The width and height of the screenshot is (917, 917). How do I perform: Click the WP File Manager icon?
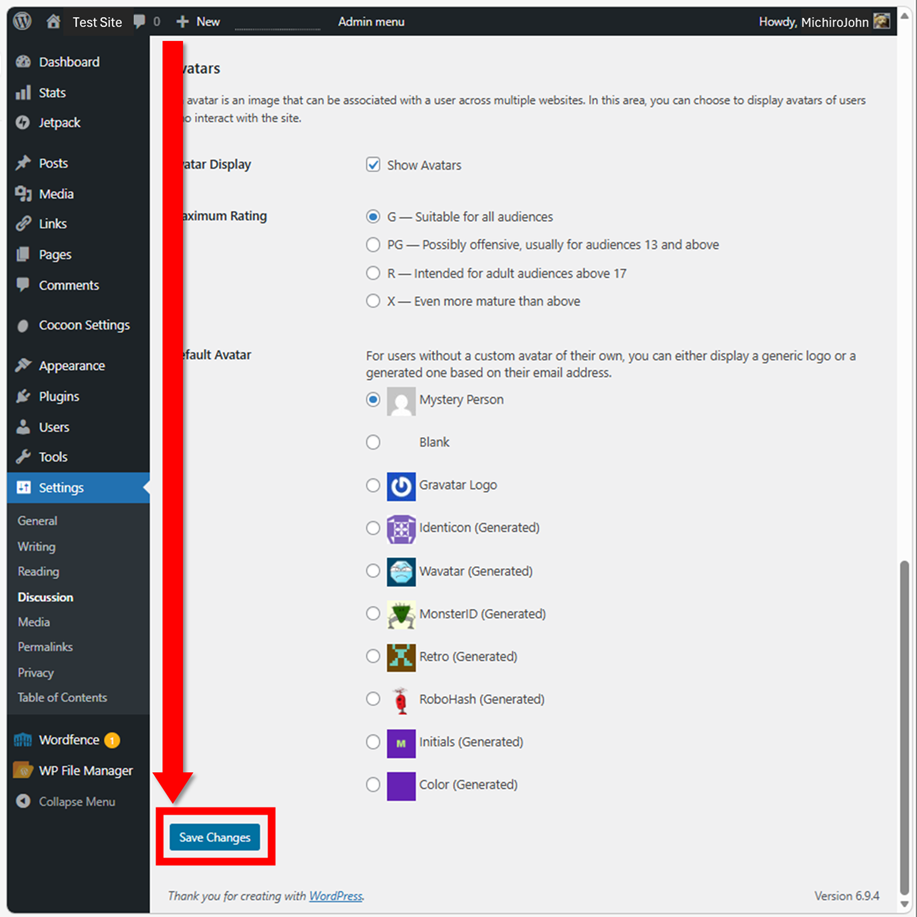pyautogui.click(x=24, y=771)
